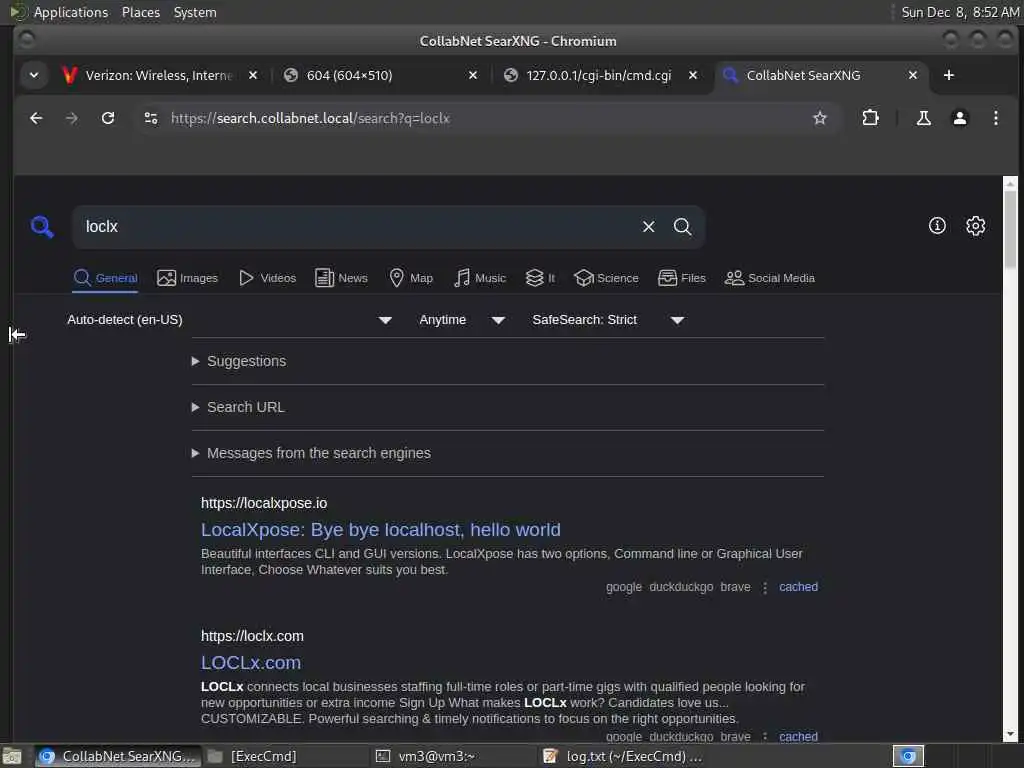Image resolution: width=1024 pixels, height=768 pixels.
Task: Open Chromium three-dot menu
Action: [995, 118]
